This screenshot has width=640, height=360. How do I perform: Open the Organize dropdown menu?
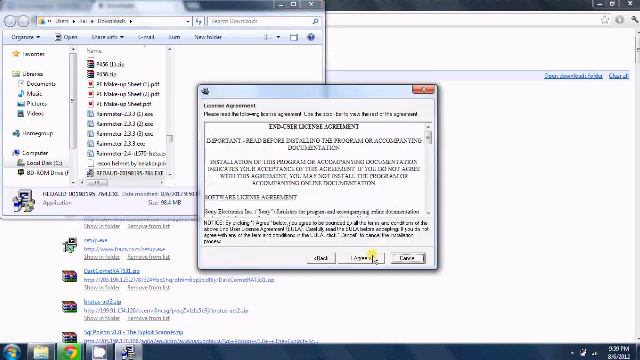[26, 37]
